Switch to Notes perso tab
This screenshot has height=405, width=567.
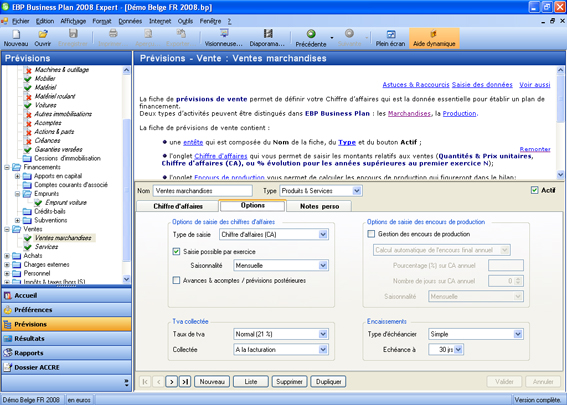(x=319, y=206)
